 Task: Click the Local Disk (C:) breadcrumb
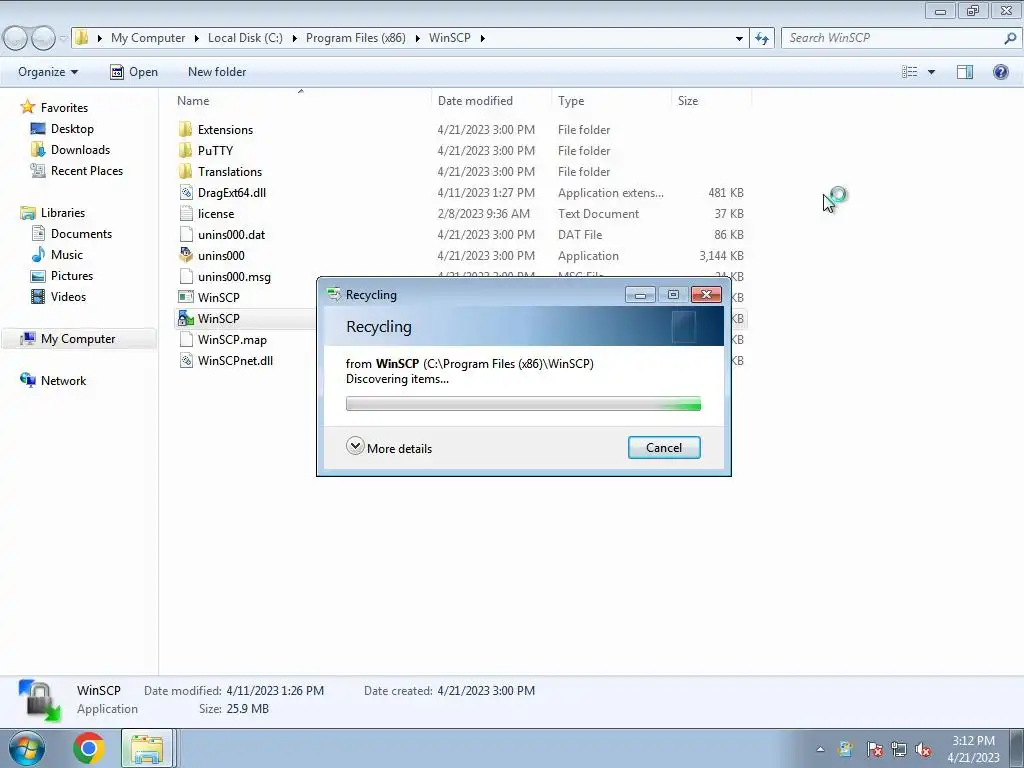point(245,38)
